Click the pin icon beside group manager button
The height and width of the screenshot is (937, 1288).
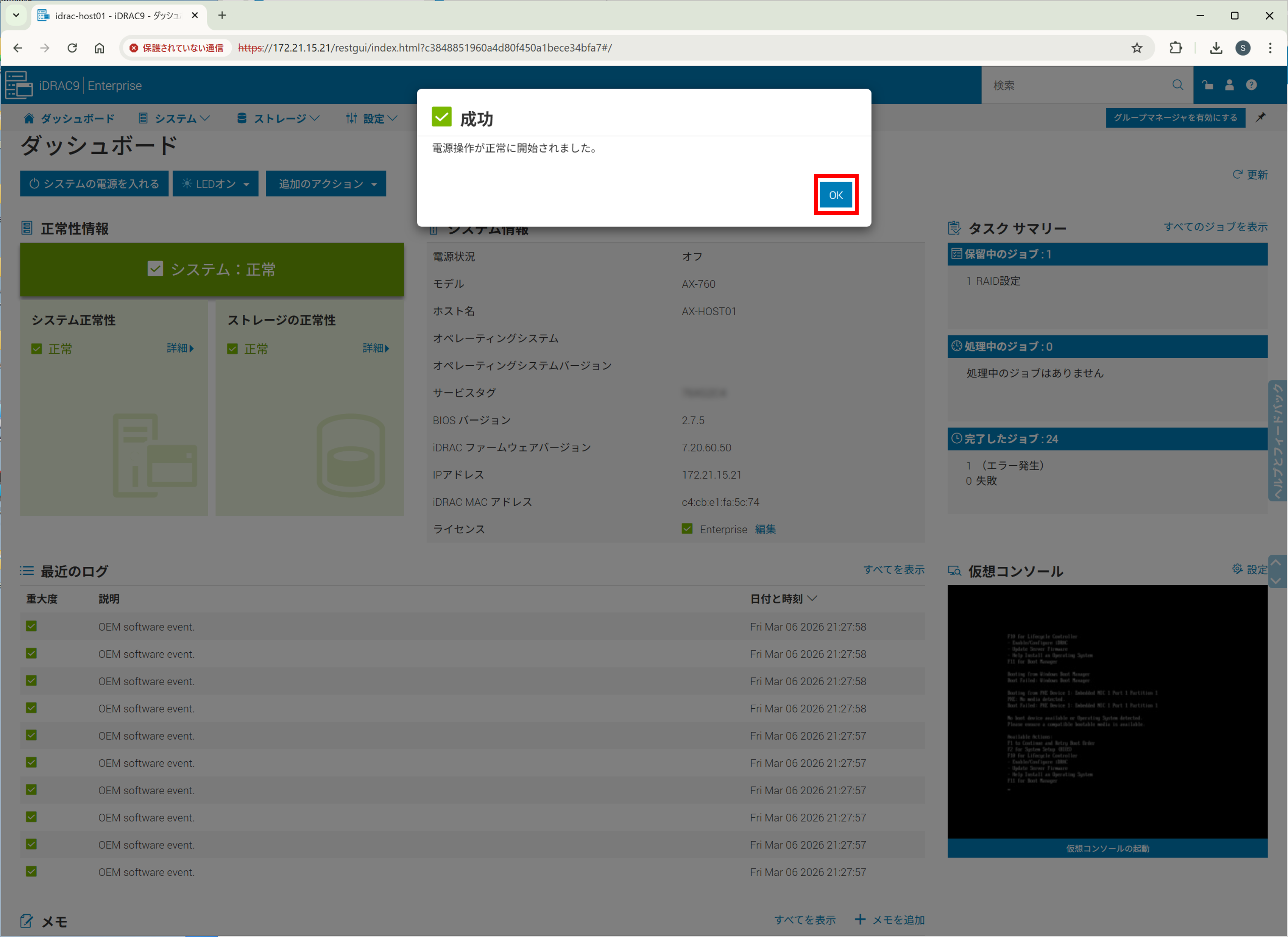click(x=1261, y=117)
